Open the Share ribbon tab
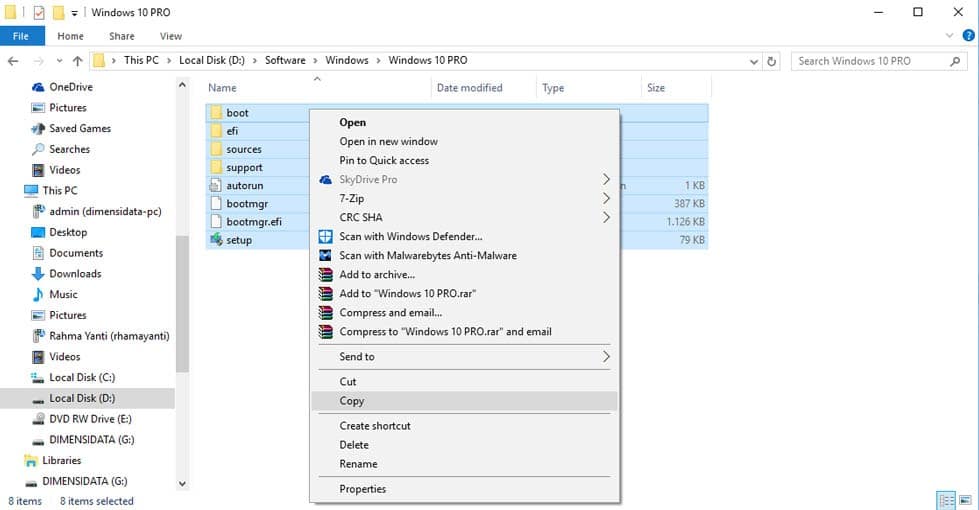 (x=121, y=36)
